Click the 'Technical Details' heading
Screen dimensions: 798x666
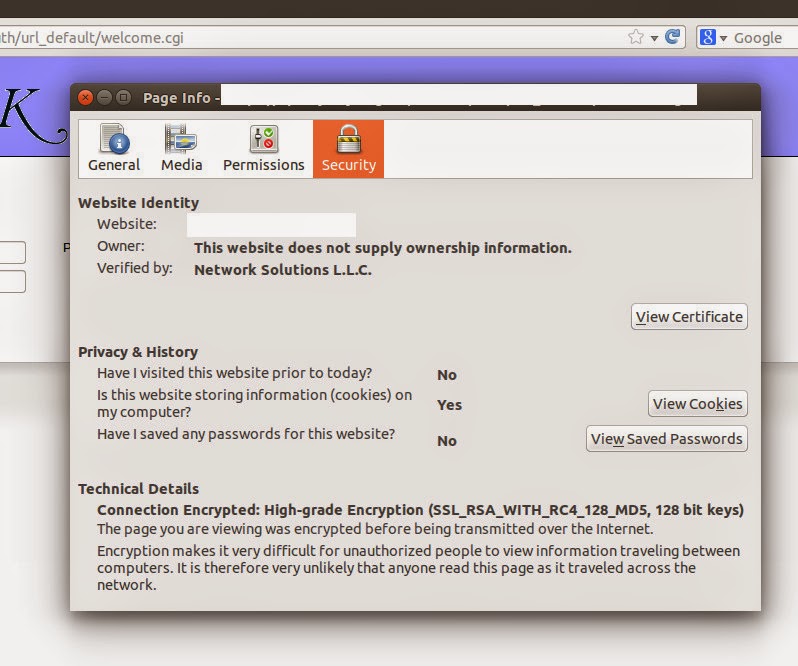click(x=138, y=489)
